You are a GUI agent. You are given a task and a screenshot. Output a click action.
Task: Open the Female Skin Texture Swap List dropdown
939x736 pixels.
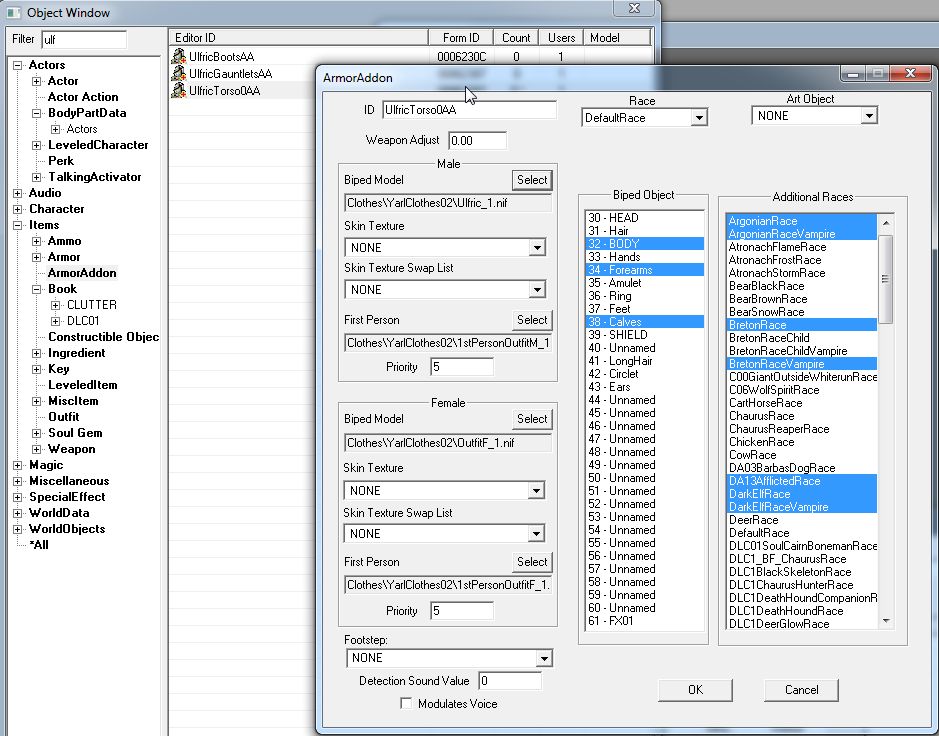coord(536,534)
